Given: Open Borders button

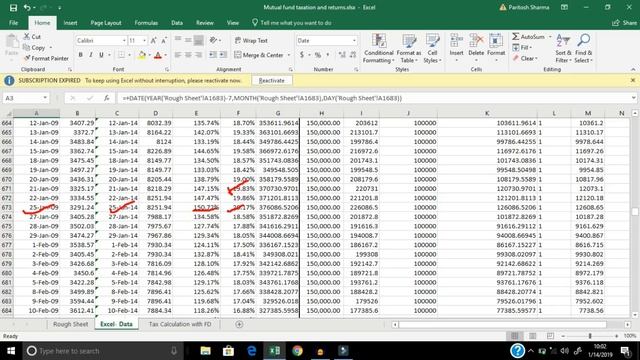Looking at the screenshot, I should 121,55.
